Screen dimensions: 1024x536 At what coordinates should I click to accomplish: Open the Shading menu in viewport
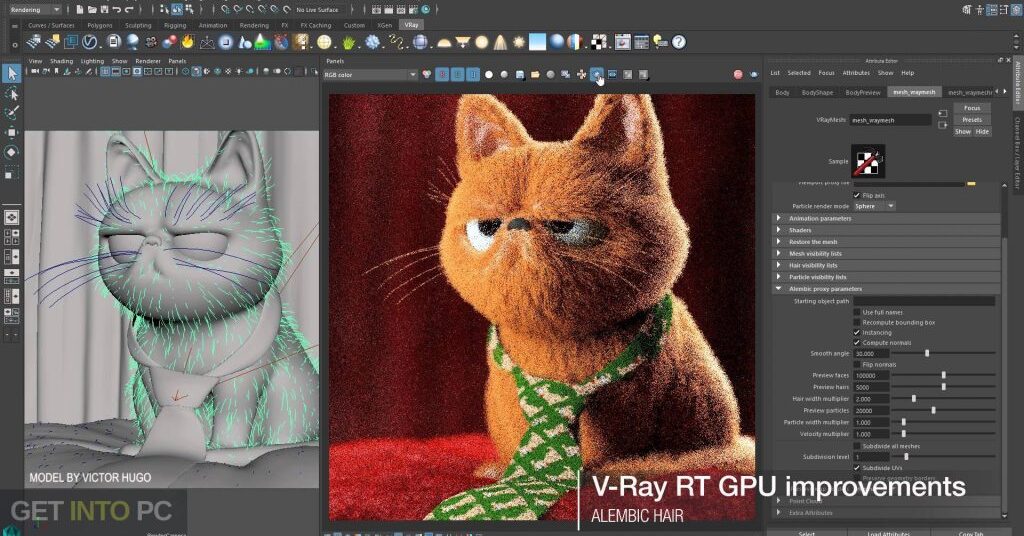tap(61, 61)
